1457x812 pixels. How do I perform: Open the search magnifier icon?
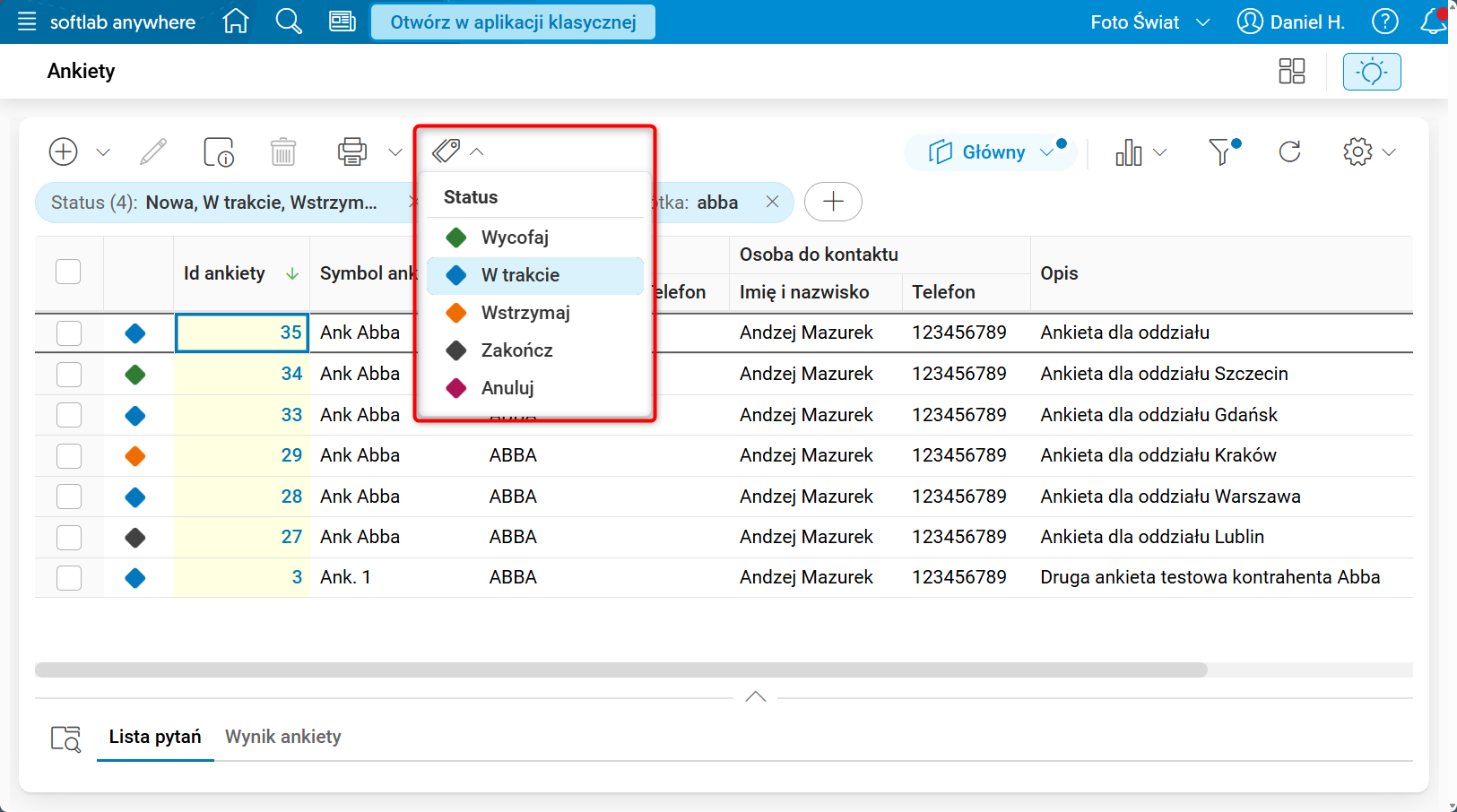pyautogui.click(x=289, y=21)
